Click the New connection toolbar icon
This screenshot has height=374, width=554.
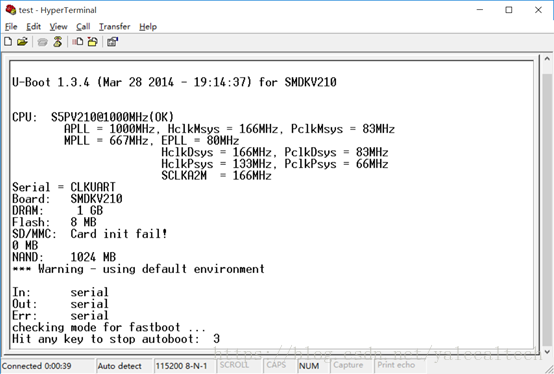click(x=8, y=42)
